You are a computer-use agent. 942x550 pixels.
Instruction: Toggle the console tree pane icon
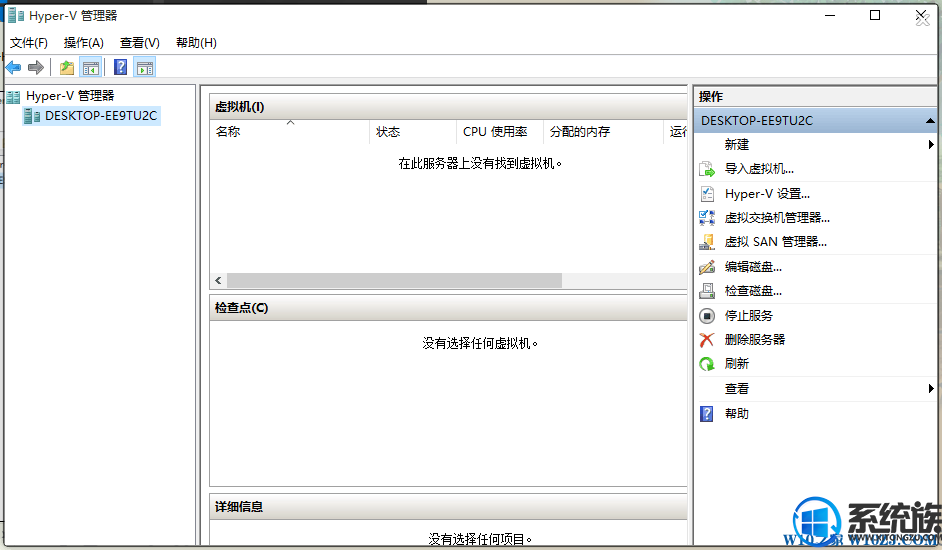click(91, 67)
